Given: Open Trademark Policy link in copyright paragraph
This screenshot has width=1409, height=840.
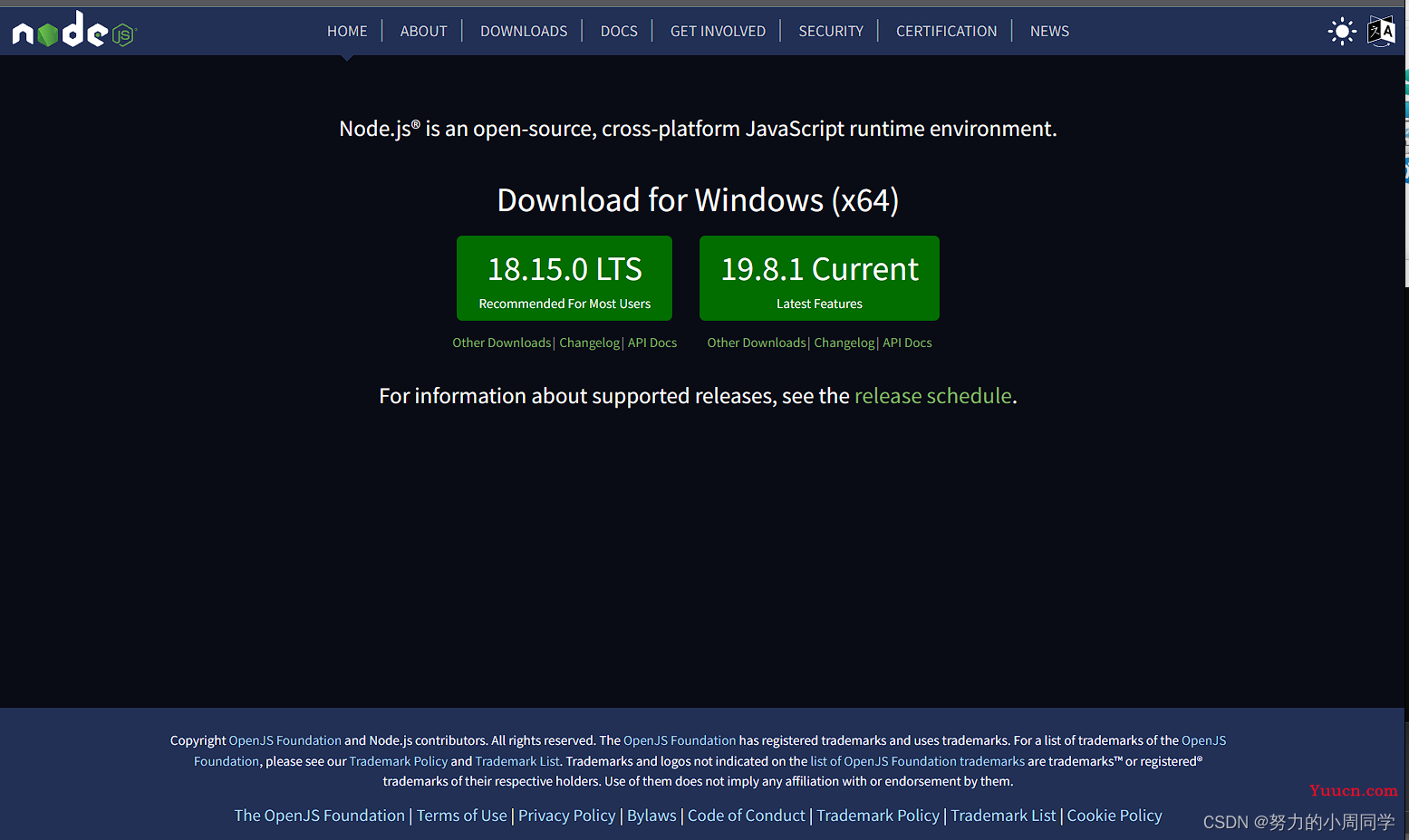Looking at the screenshot, I should pyautogui.click(x=399, y=761).
